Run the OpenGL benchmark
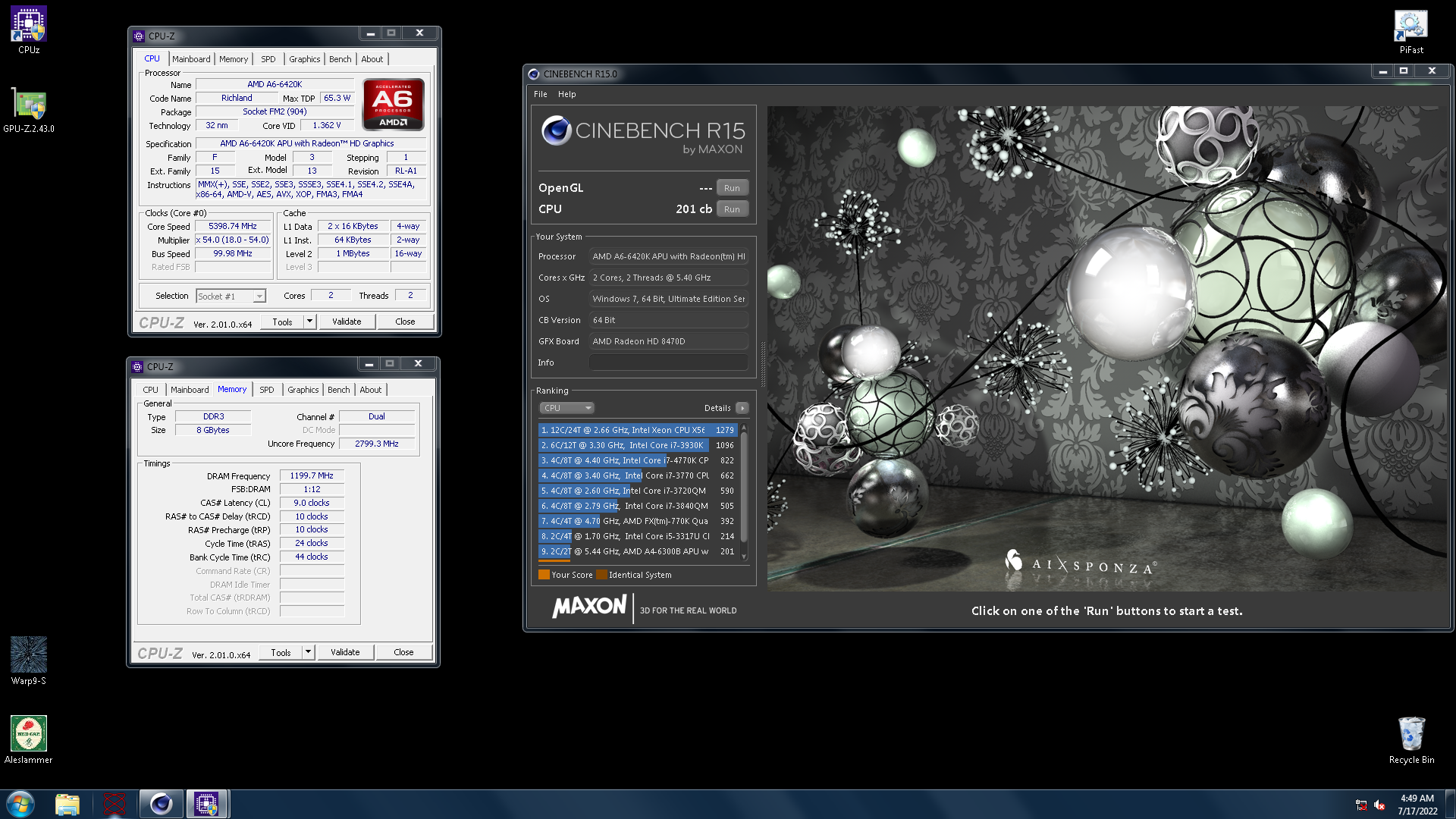The image size is (1456, 819). (x=732, y=188)
